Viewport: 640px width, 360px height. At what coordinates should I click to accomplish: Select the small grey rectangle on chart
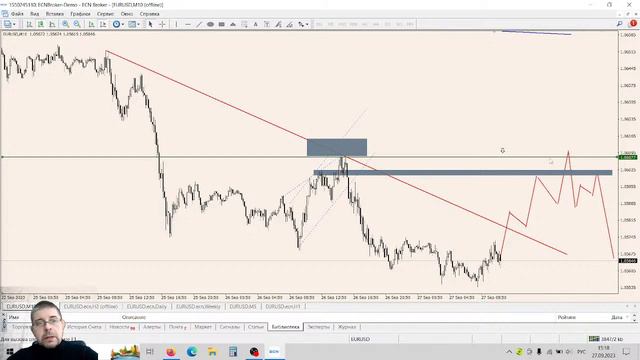click(337, 147)
